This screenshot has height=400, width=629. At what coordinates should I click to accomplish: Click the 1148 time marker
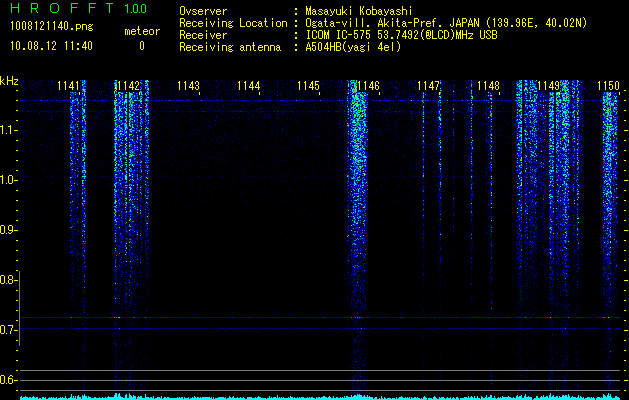coord(488,86)
